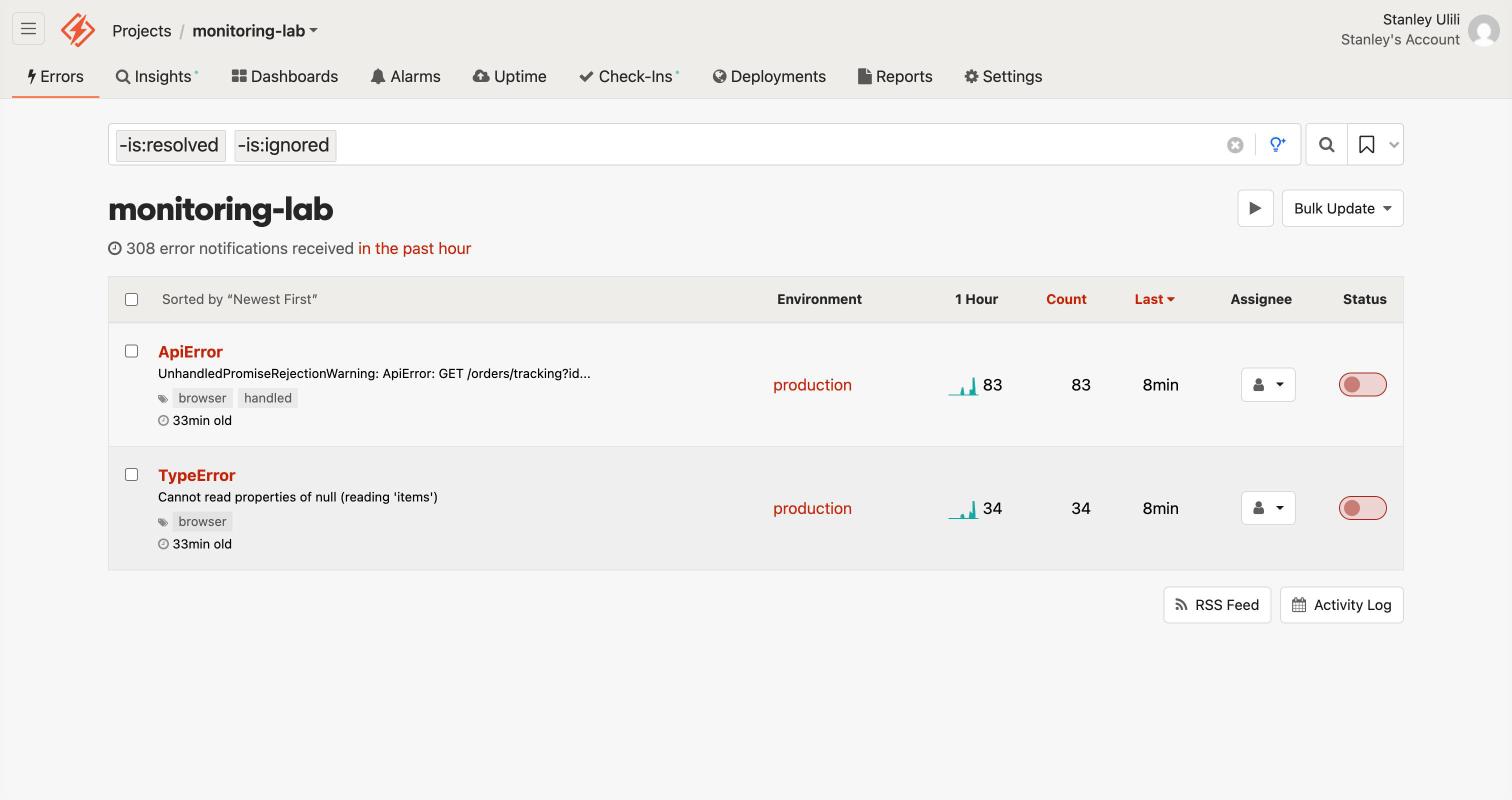This screenshot has width=1512, height=800.
Task: Open the Insights tab
Action: pos(157,77)
